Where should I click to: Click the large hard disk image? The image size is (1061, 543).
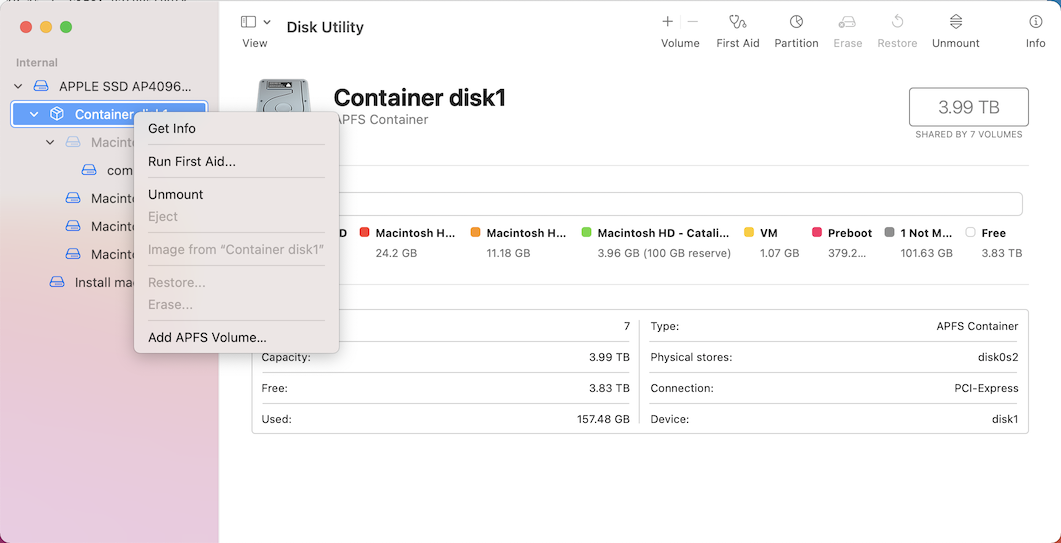click(283, 97)
